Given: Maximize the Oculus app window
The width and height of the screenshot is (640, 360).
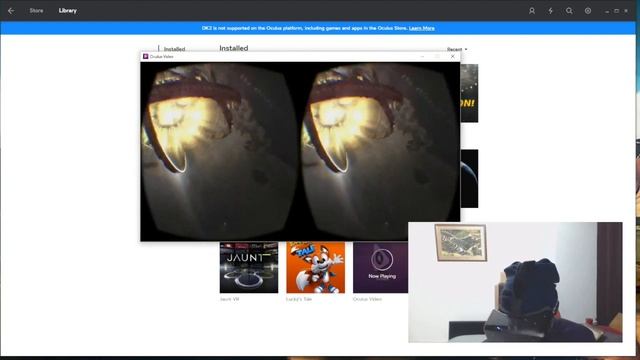Looking at the screenshot, I should click(x=617, y=11).
